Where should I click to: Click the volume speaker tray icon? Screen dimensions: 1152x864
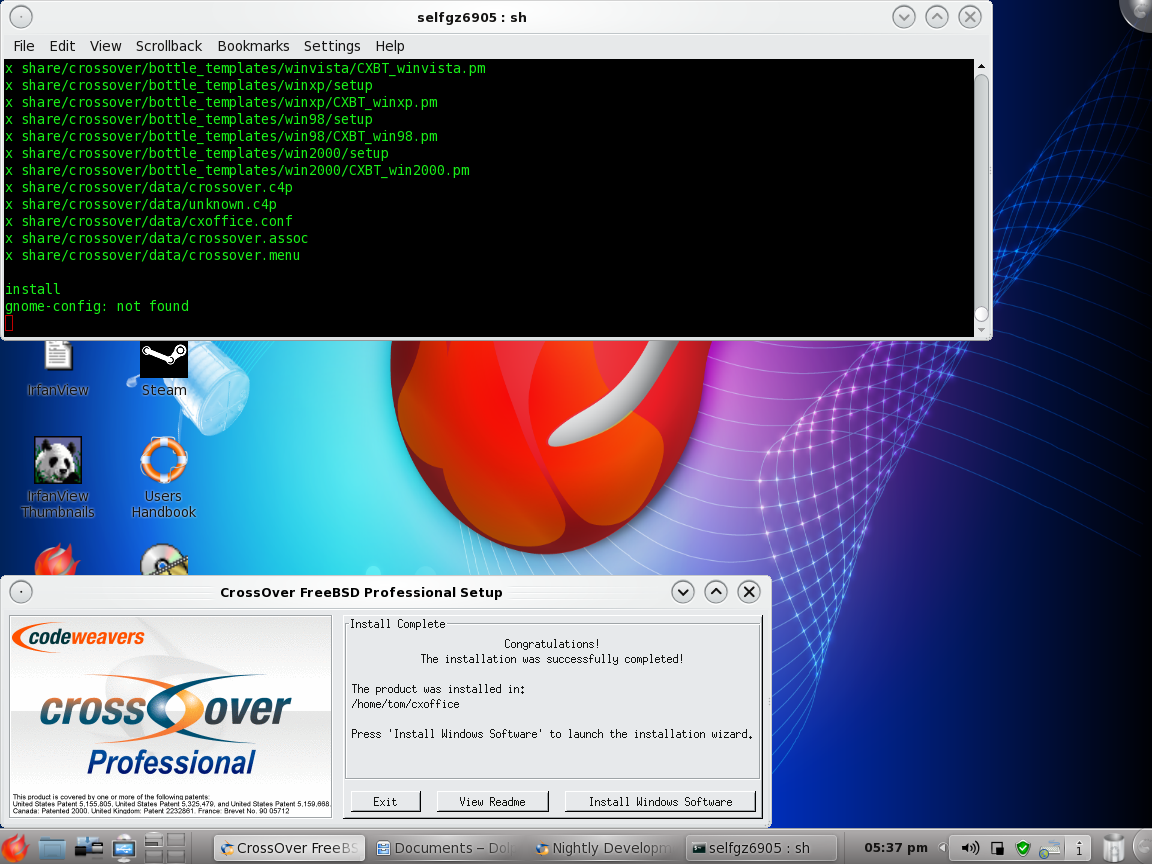[x=970, y=848]
